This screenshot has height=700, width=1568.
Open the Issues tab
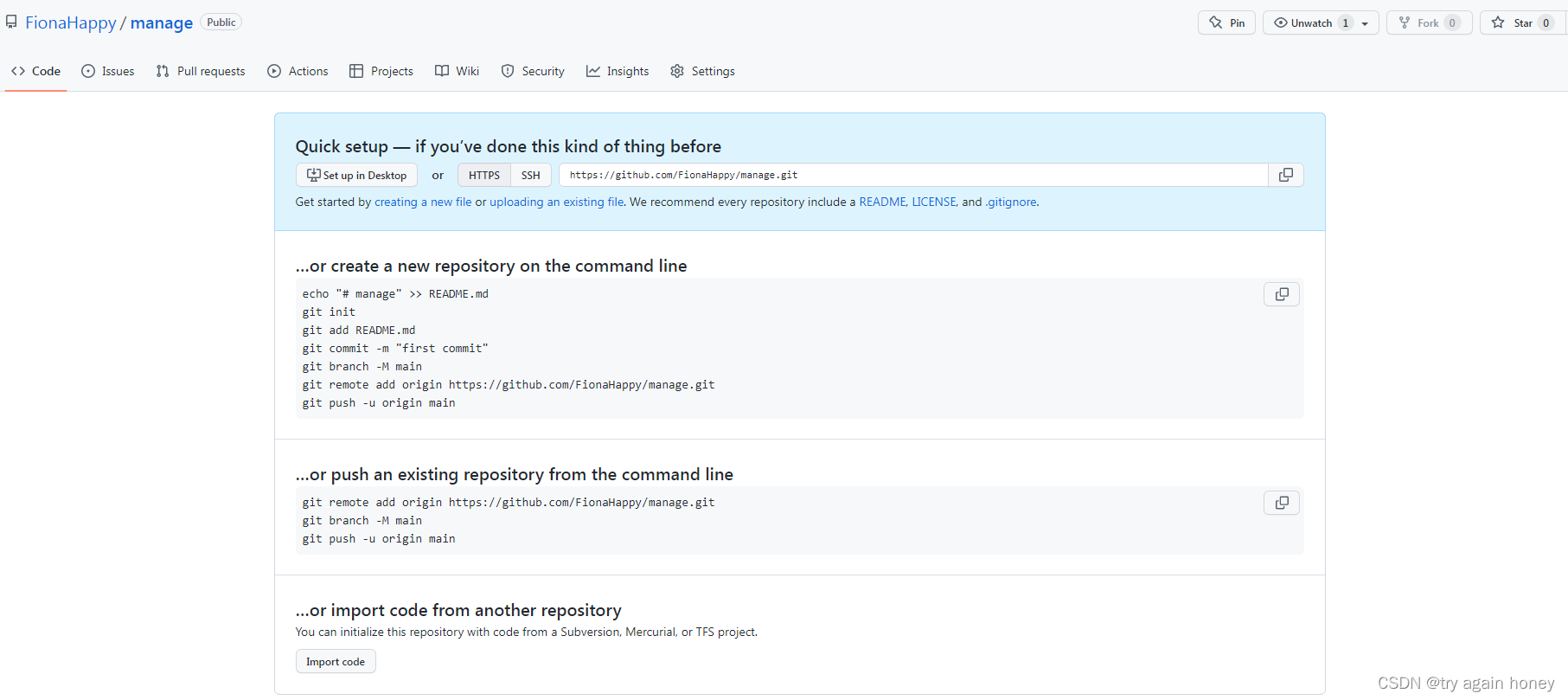coord(108,71)
